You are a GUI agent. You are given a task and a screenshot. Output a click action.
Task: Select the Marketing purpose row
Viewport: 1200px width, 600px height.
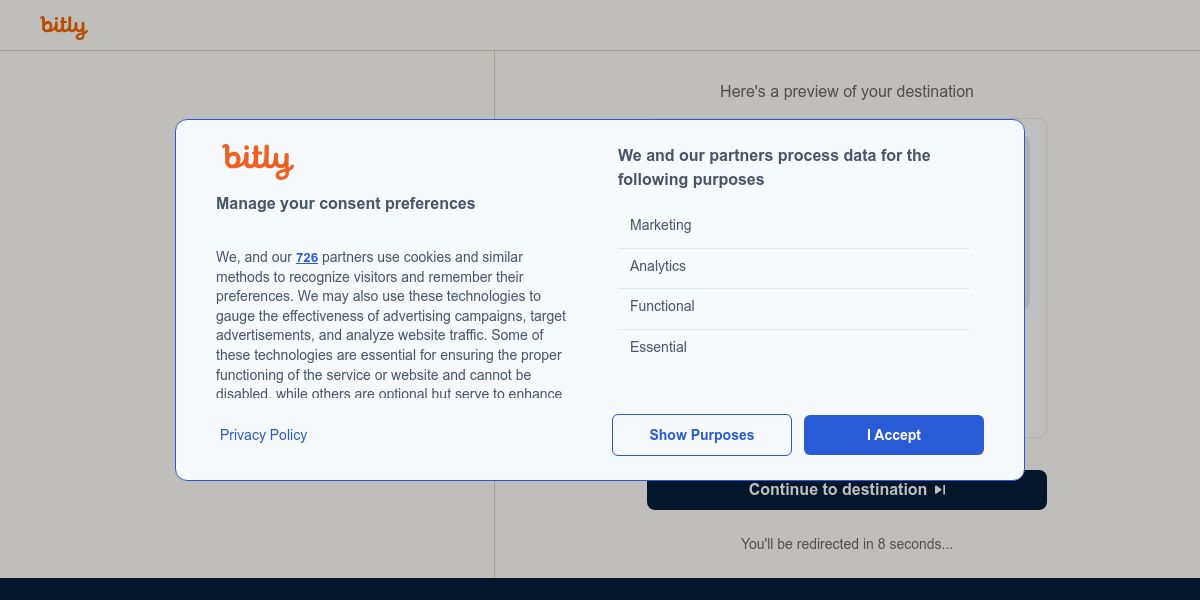(x=793, y=226)
